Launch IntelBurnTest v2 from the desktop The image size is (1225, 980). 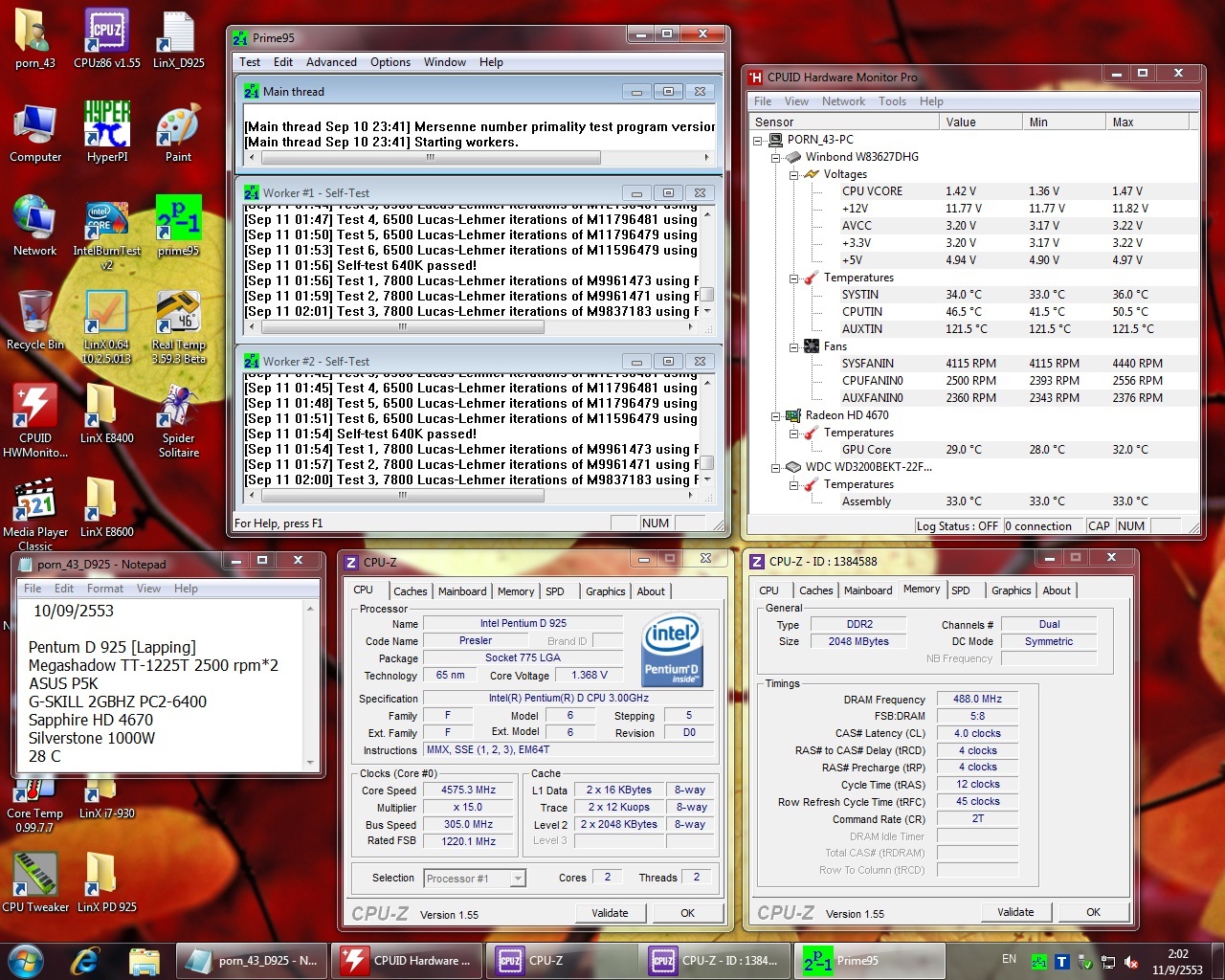coord(107,233)
